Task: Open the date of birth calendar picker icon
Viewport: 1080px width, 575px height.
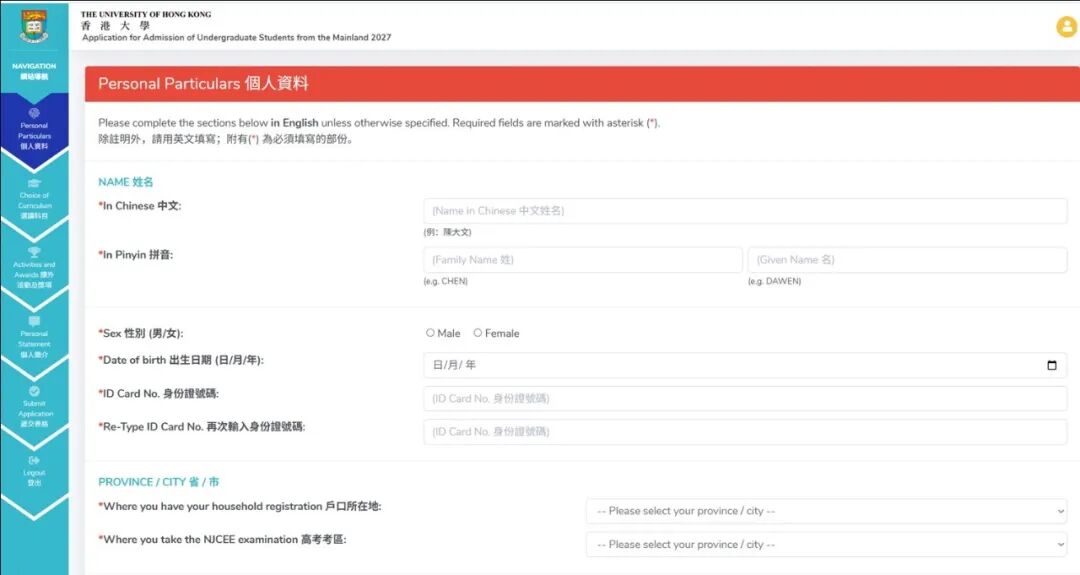Action: pyautogui.click(x=1052, y=365)
